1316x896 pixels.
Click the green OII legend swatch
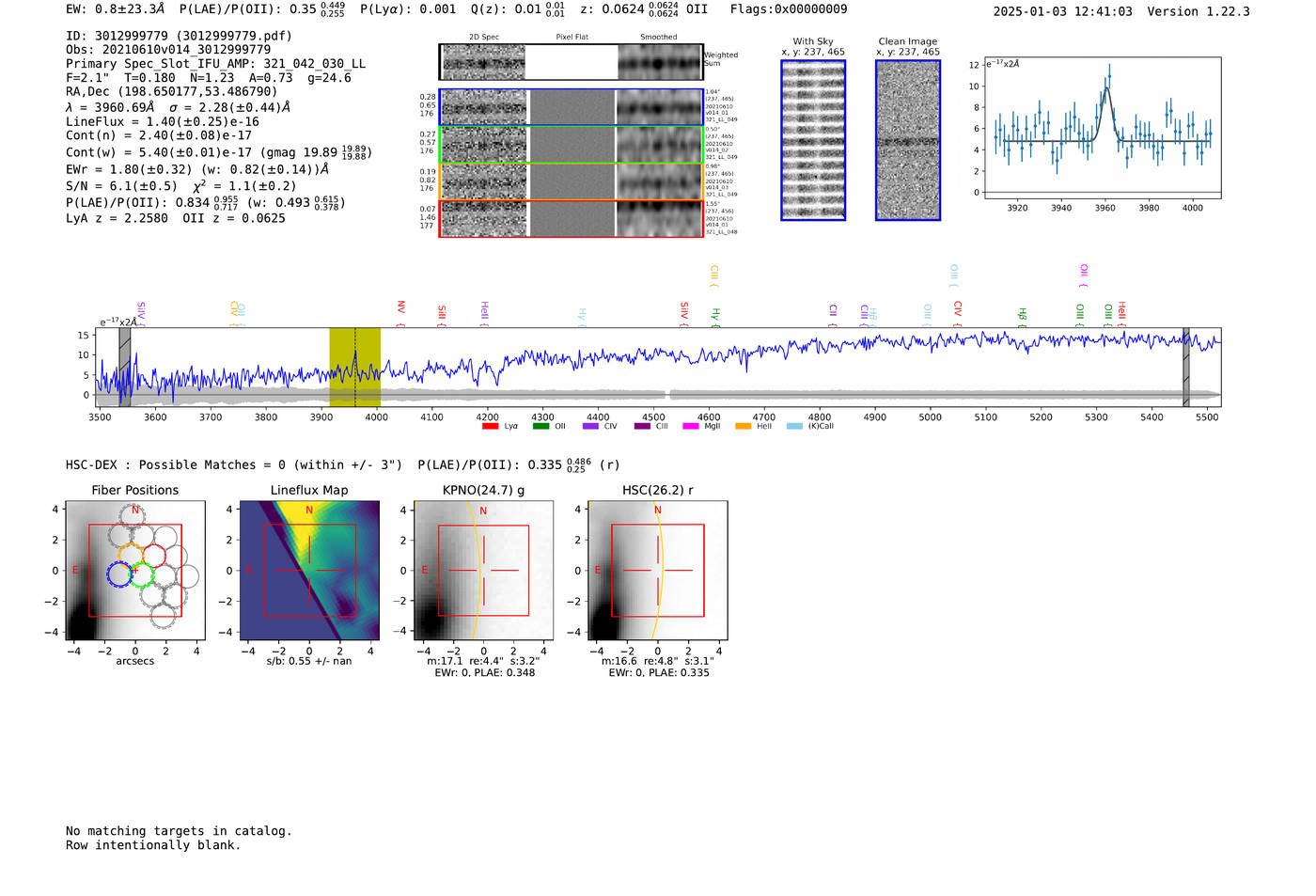coord(540,426)
